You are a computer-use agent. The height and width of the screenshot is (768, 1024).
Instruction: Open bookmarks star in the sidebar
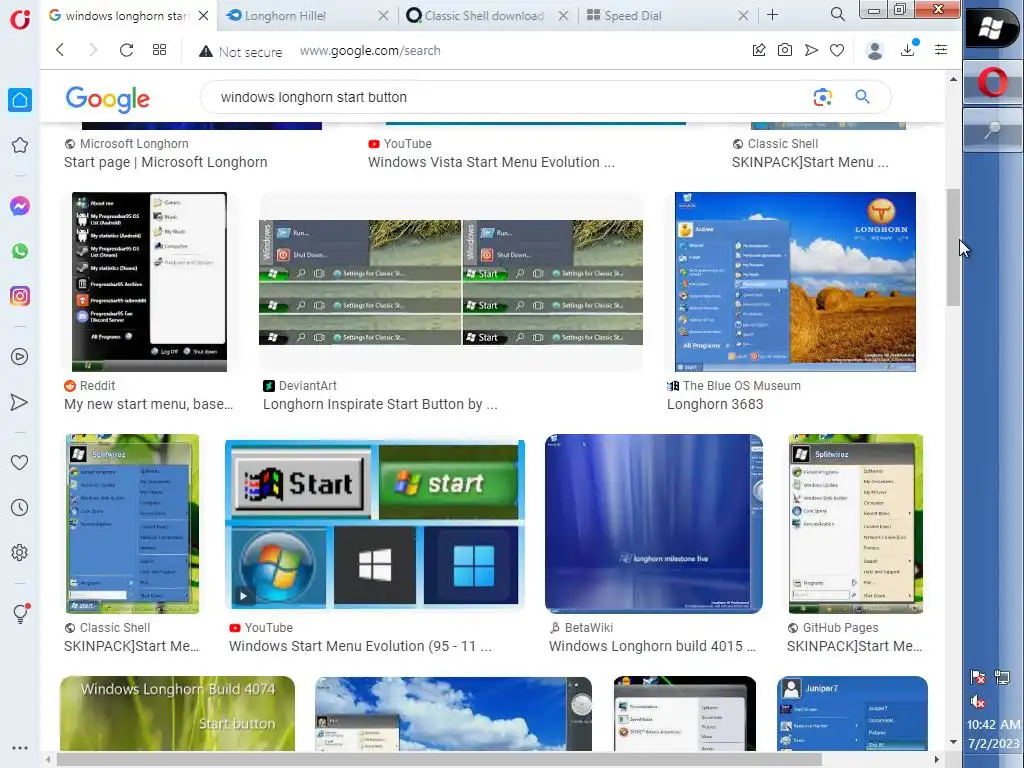pos(20,145)
